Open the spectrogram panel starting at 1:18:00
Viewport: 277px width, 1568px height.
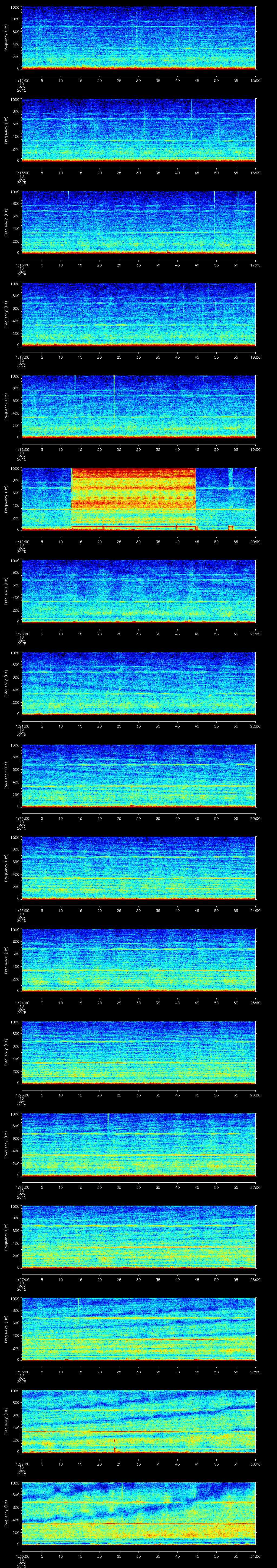click(x=138, y=407)
